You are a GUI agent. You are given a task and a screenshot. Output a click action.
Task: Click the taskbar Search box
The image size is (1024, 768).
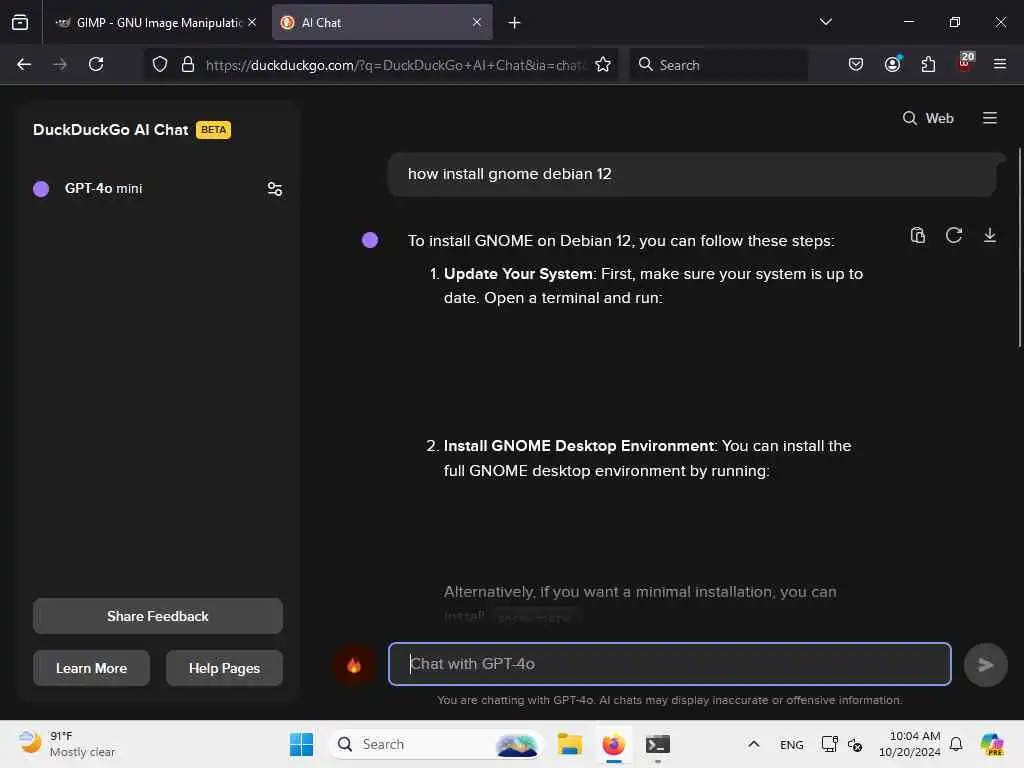pyautogui.click(x=436, y=744)
